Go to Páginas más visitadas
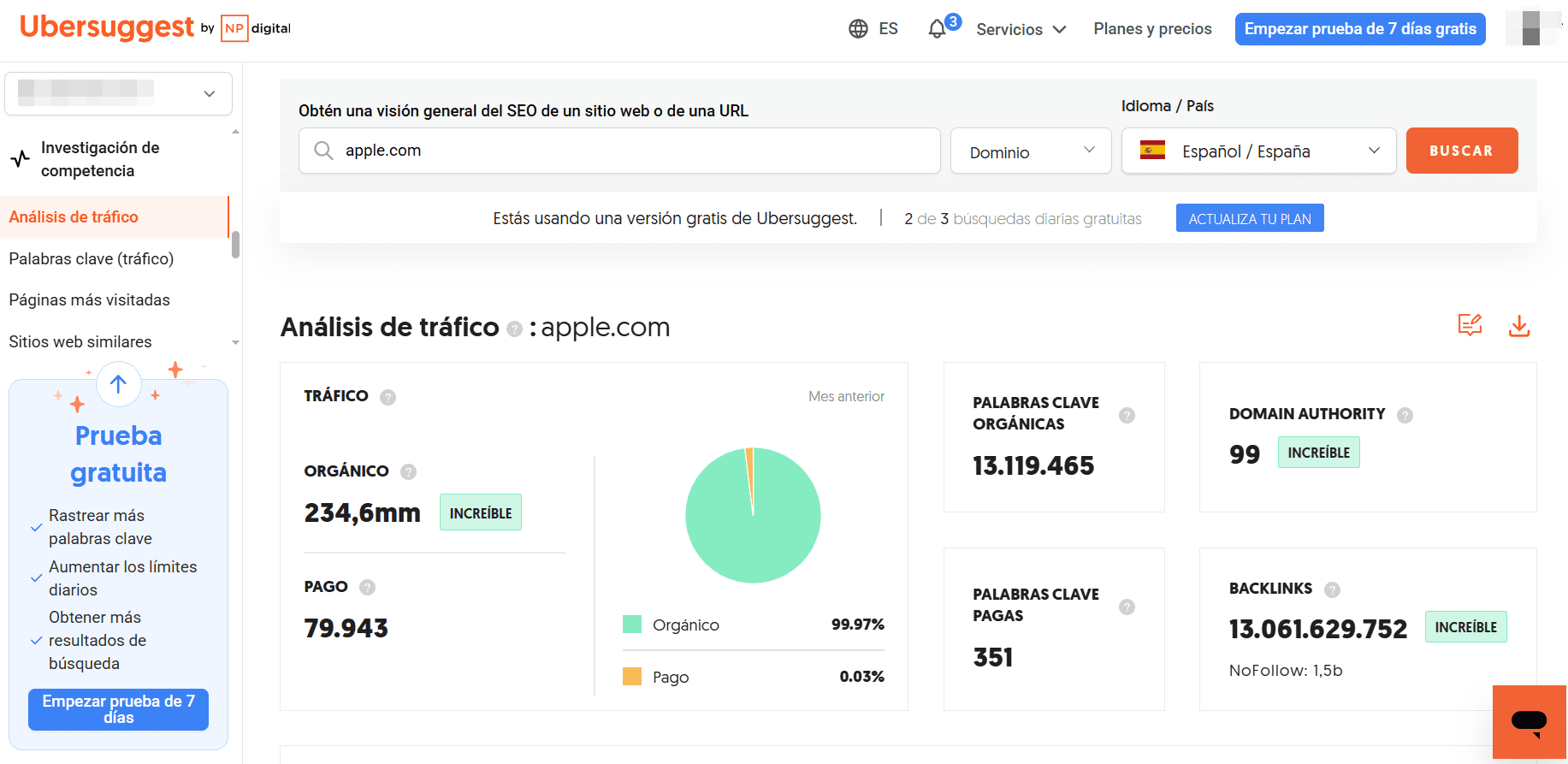This screenshot has width=1568, height=764. pos(90,300)
